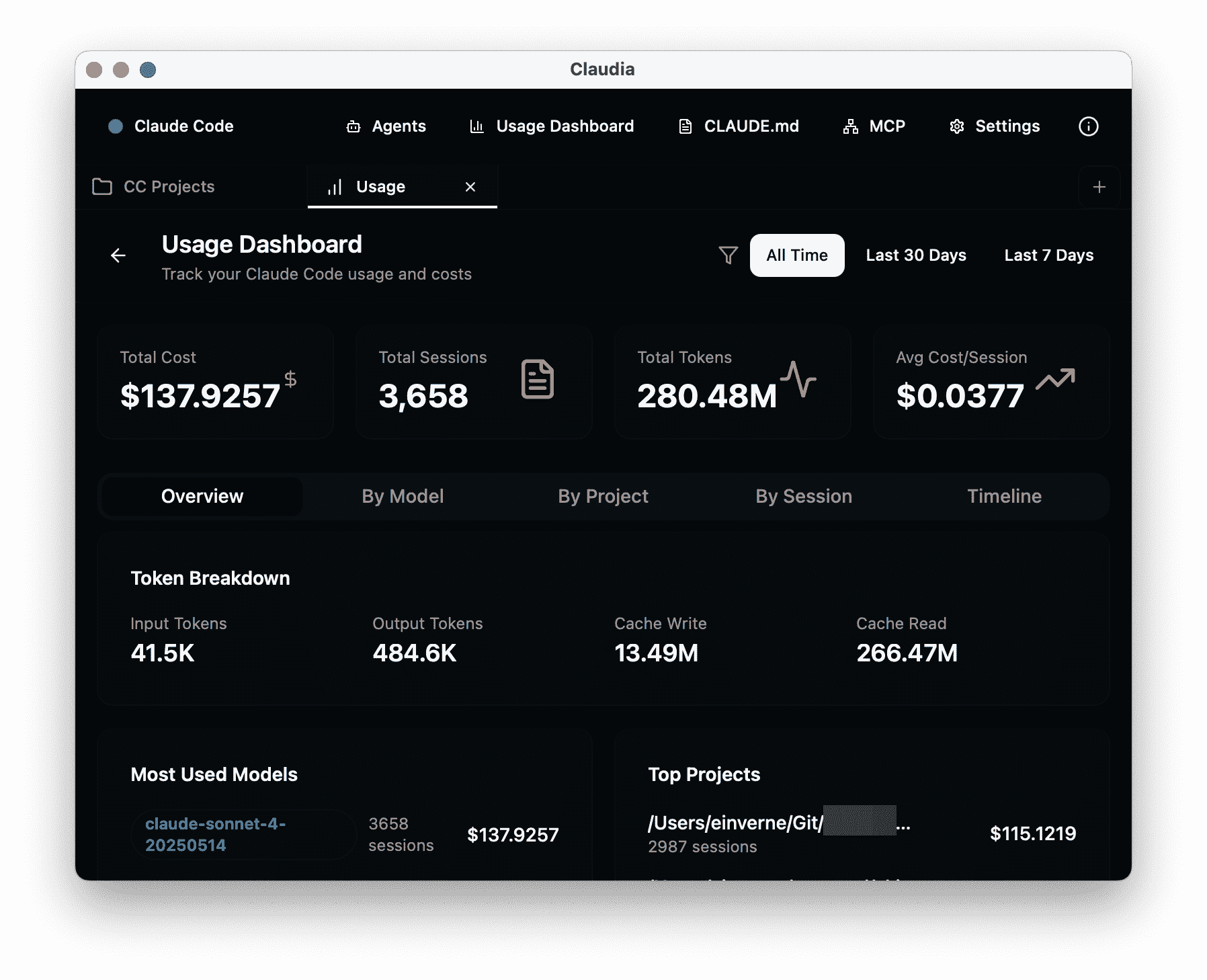The width and height of the screenshot is (1207, 980).
Task: Switch to the By Session tab
Action: pos(804,497)
